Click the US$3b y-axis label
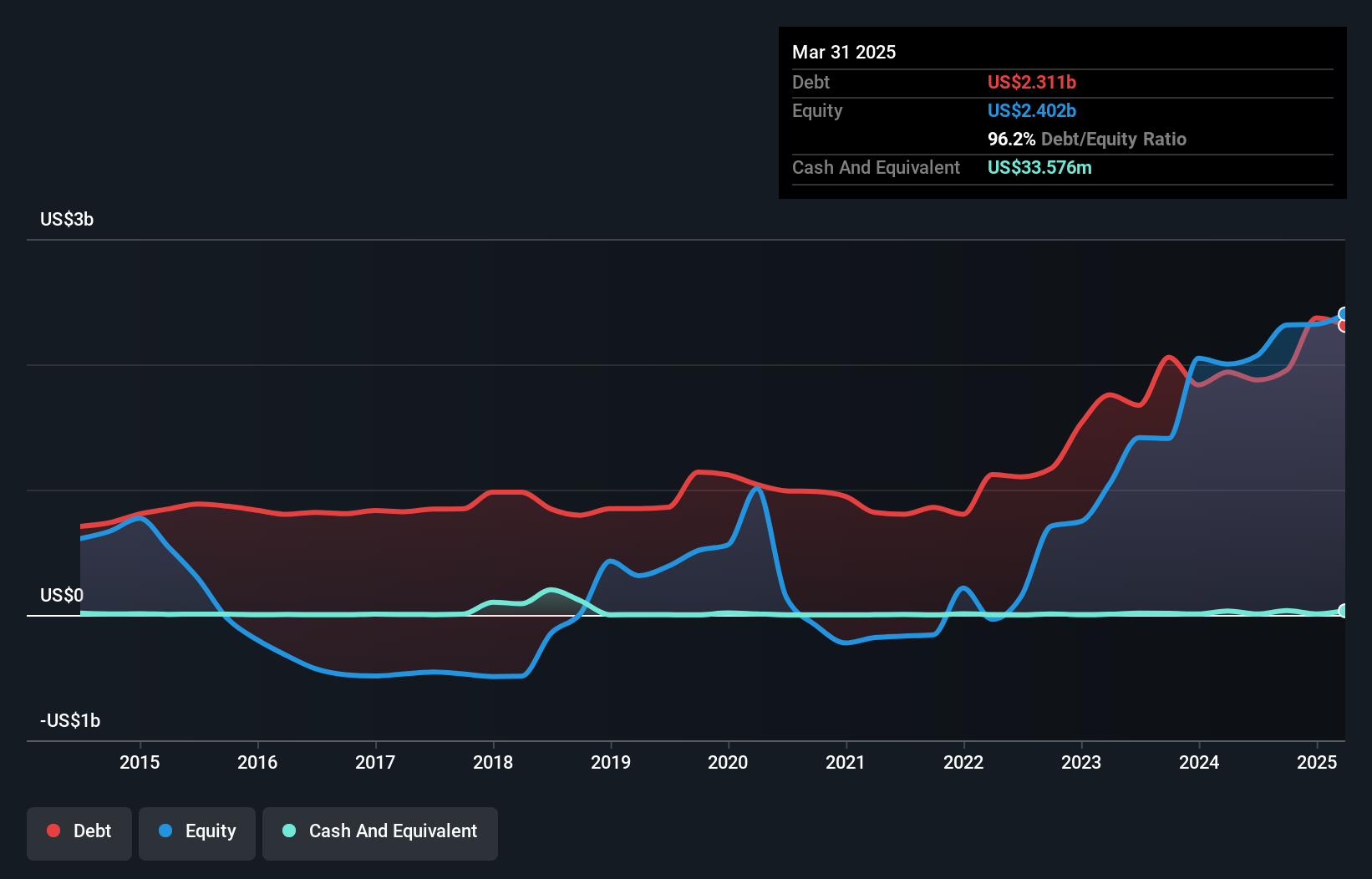 pos(67,220)
